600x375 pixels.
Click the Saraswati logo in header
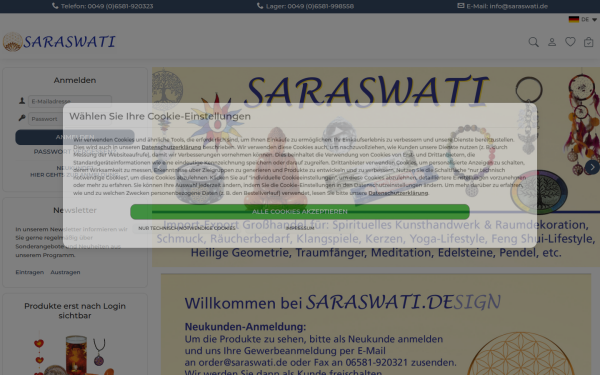(59, 42)
